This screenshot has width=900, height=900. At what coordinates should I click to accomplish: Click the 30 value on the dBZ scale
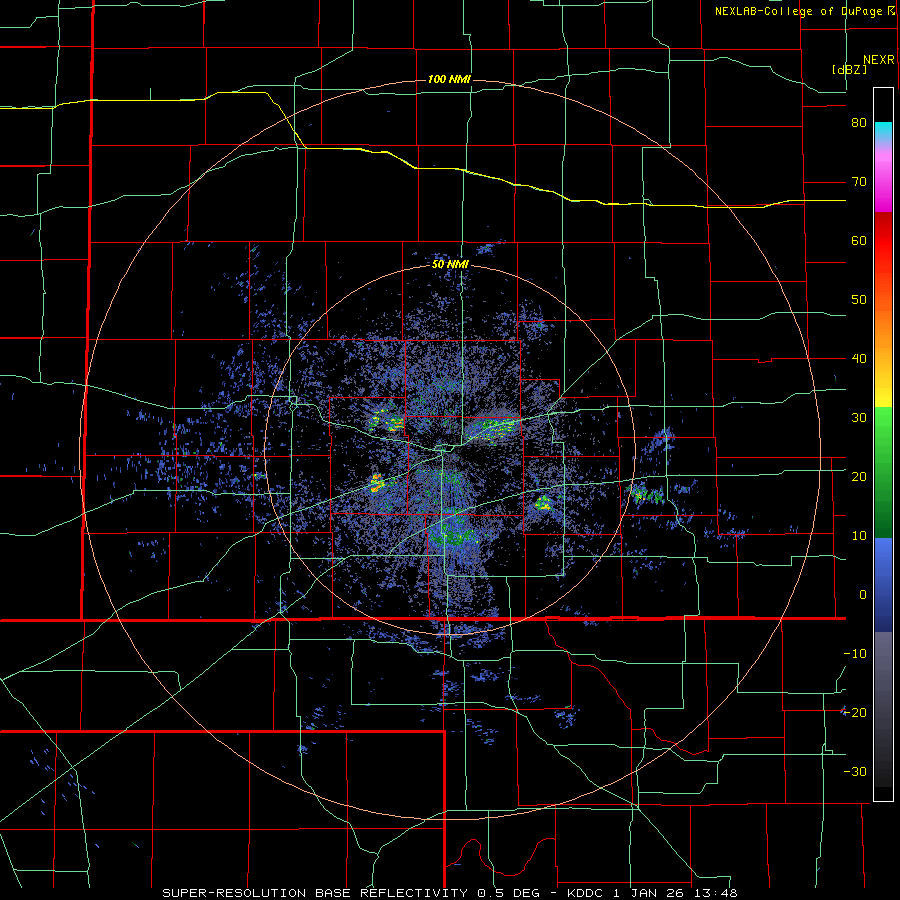pos(859,418)
